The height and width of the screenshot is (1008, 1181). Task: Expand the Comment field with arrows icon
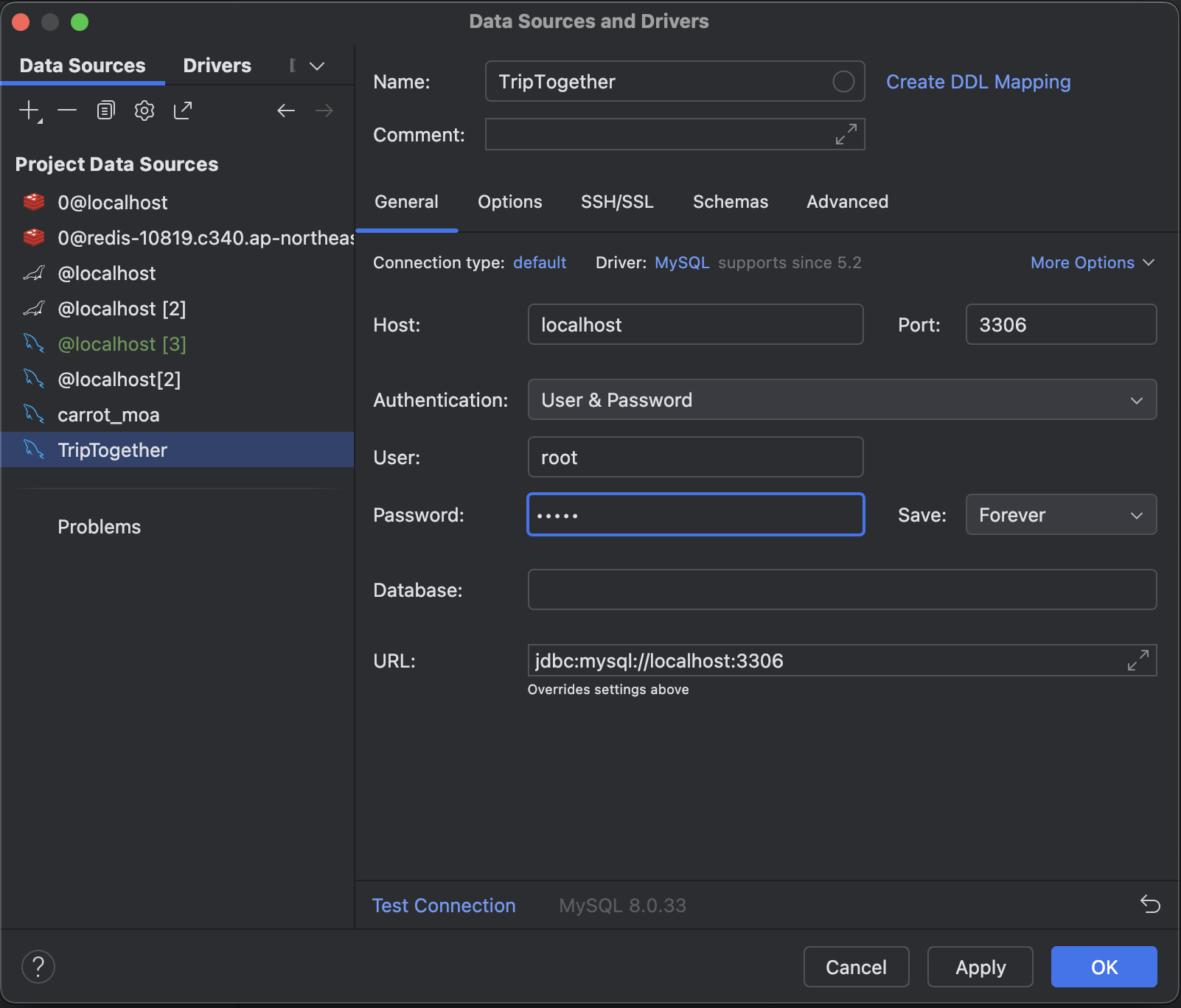coord(846,134)
